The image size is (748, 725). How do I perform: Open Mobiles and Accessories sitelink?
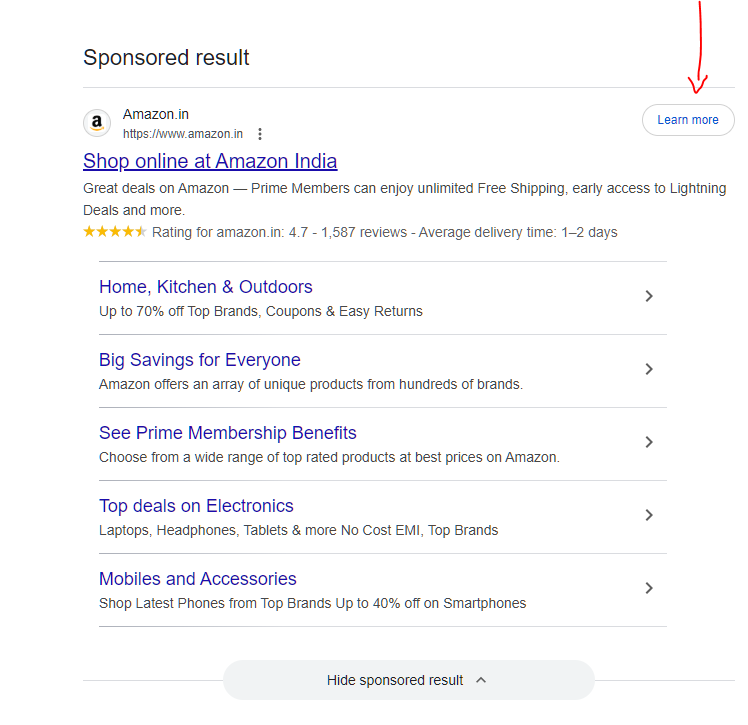pyautogui.click(x=197, y=579)
